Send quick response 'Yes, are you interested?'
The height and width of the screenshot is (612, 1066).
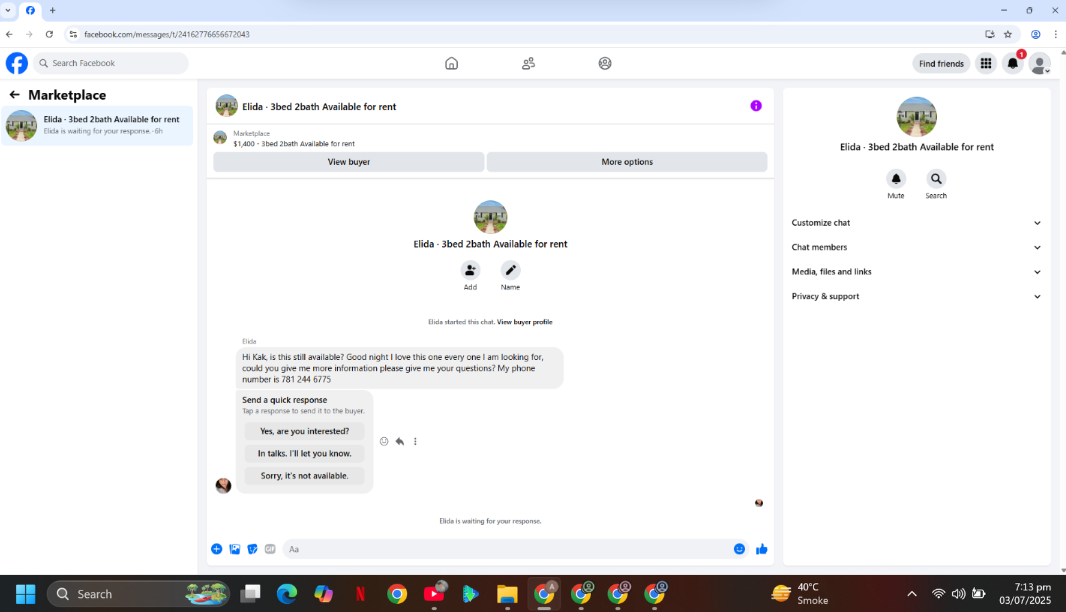point(305,431)
